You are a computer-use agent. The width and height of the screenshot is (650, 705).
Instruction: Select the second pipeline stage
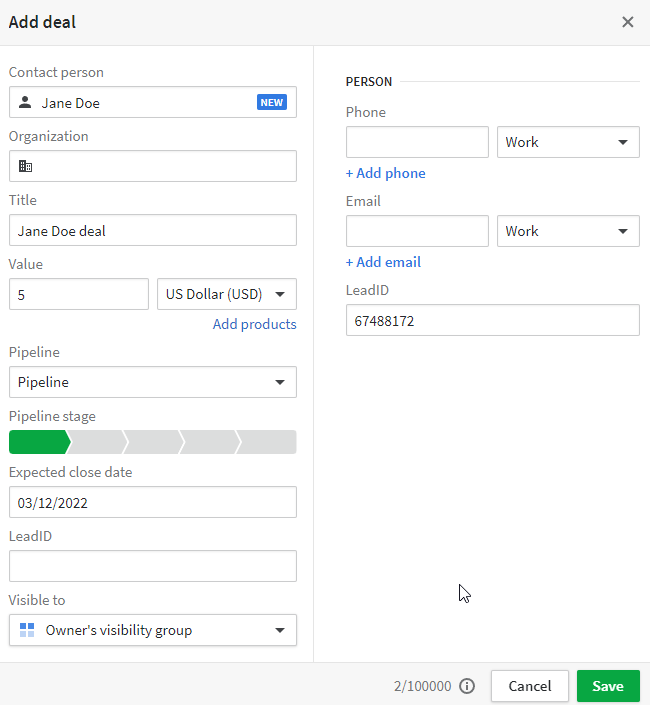coord(97,442)
